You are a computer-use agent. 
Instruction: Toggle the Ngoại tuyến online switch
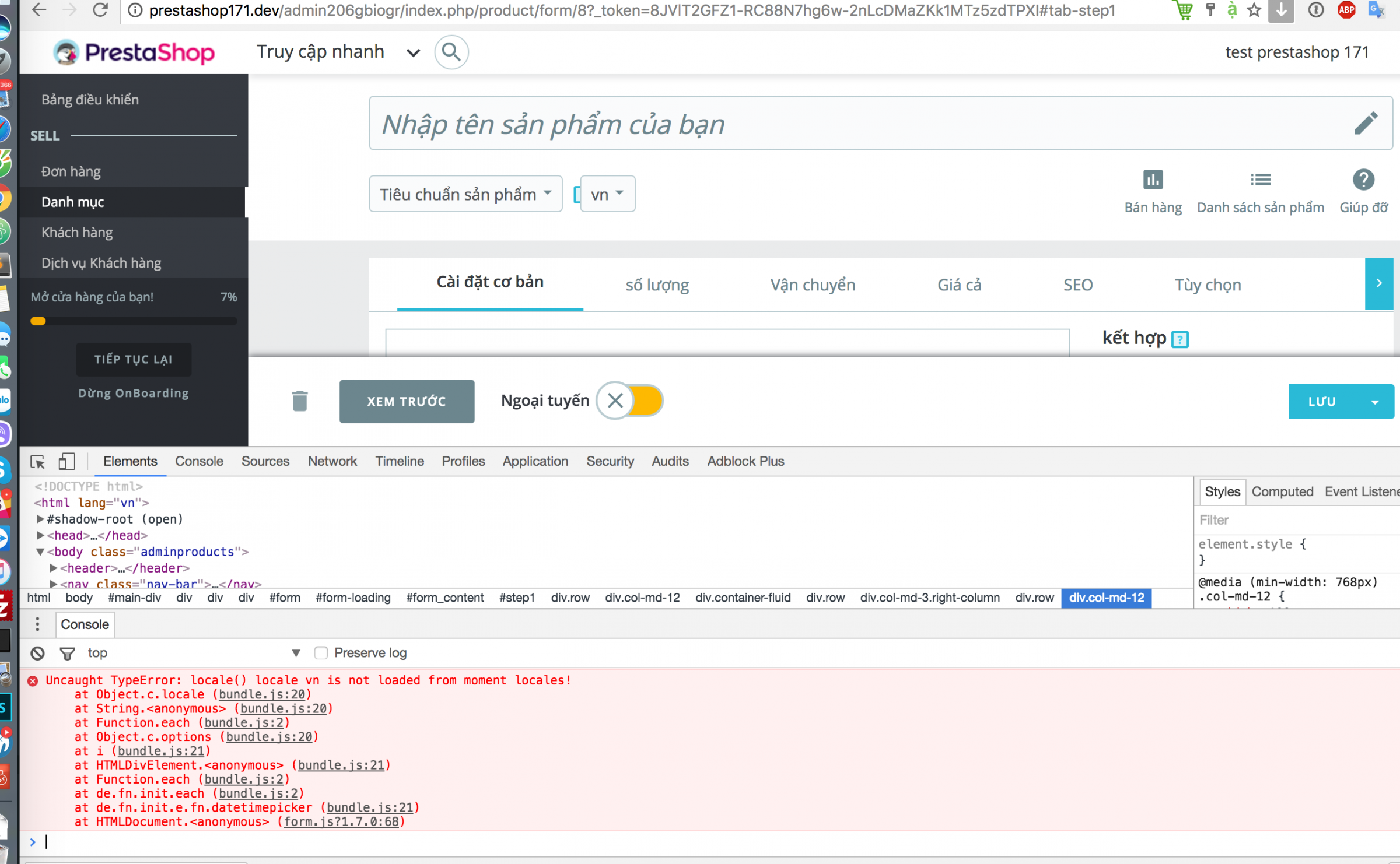click(x=630, y=401)
